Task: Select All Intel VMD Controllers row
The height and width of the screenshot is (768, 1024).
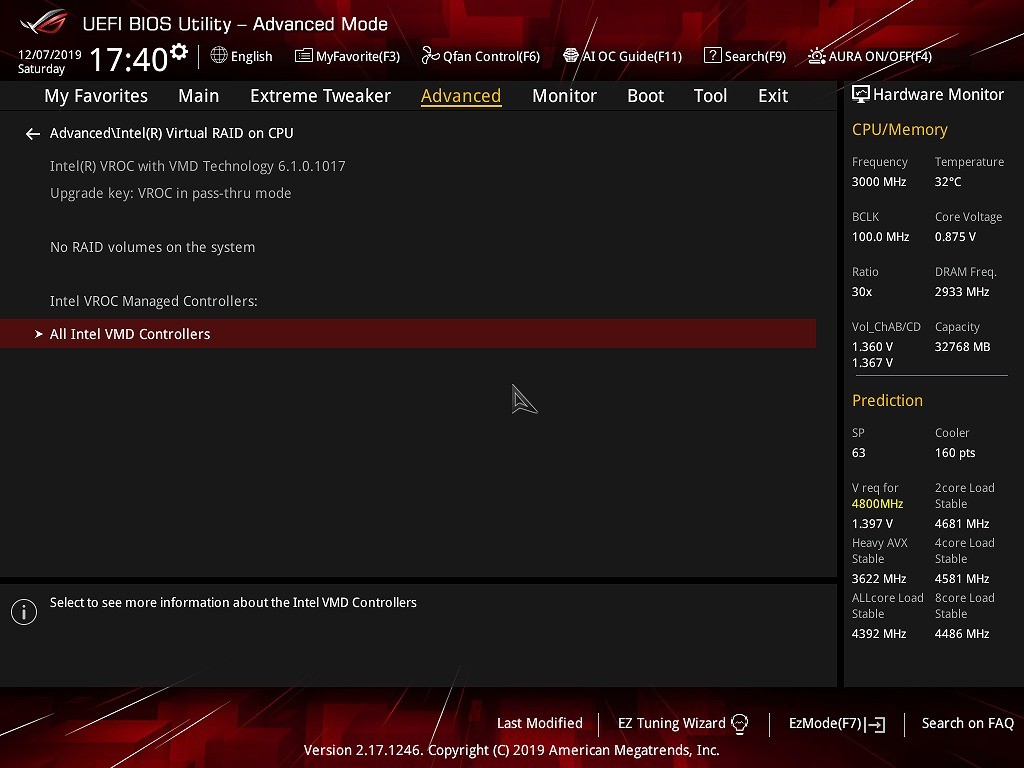Action: (408, 334)
